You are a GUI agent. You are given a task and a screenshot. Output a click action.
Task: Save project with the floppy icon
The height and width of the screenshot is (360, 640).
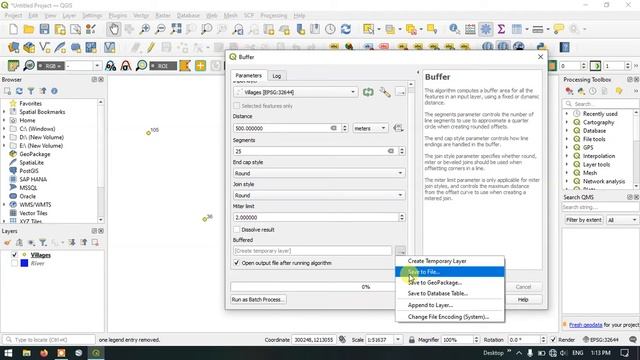tap(44, 29)
